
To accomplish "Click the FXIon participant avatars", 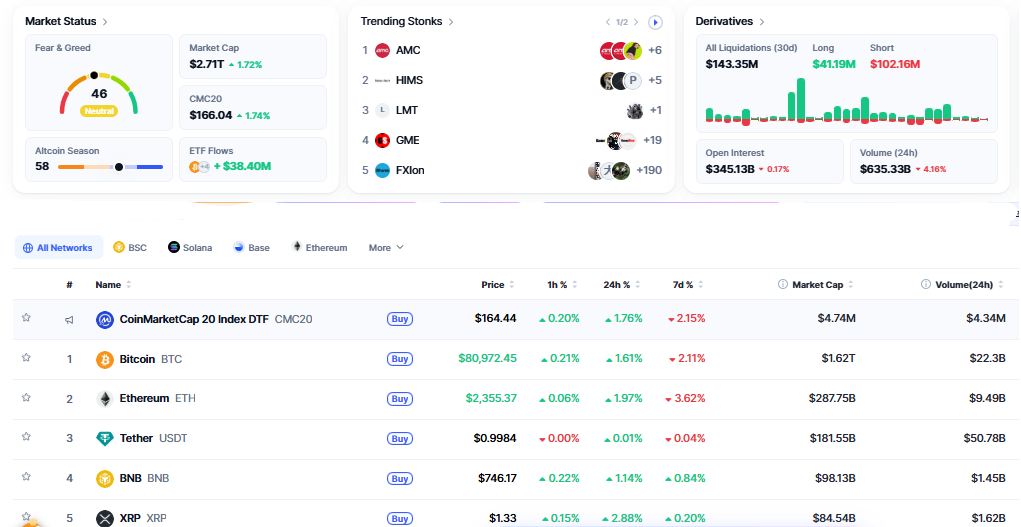I will pyautogui.click(x=609, y=170).
